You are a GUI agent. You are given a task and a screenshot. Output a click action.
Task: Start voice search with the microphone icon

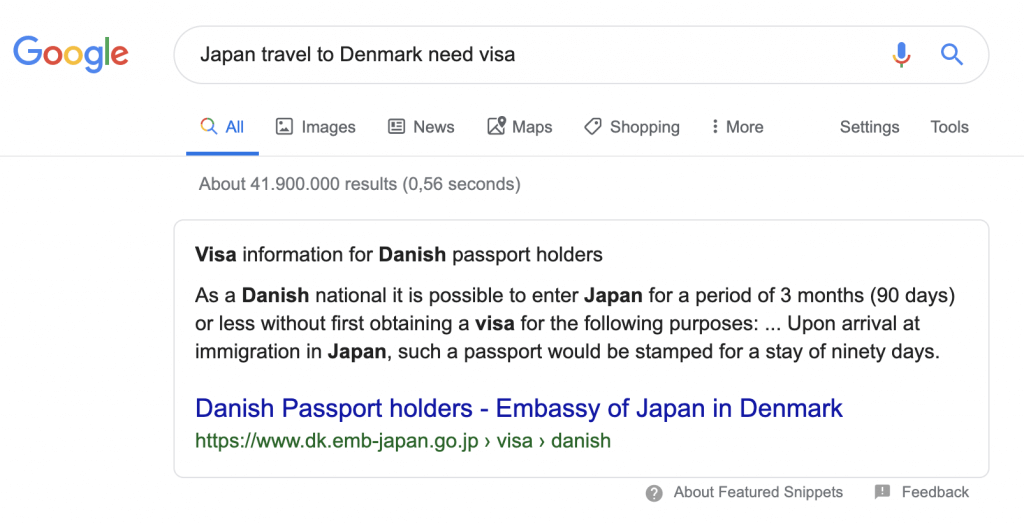pyautogui.click(x=901, y=54)
